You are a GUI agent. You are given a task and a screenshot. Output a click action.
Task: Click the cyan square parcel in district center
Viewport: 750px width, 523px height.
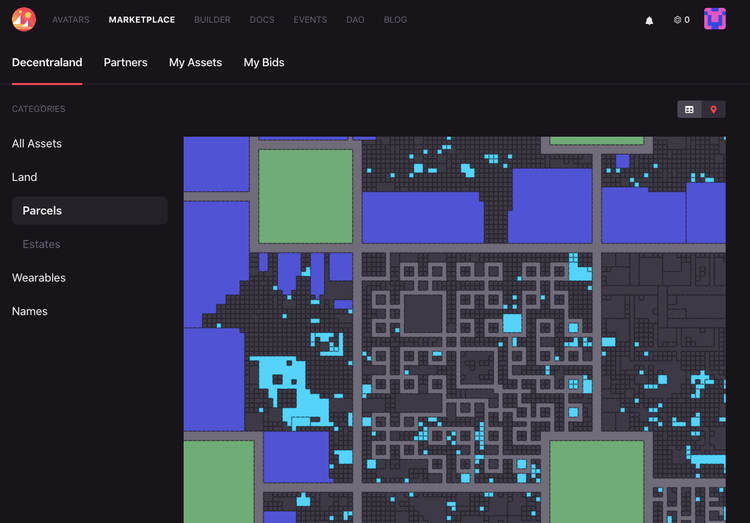[512, 323]
